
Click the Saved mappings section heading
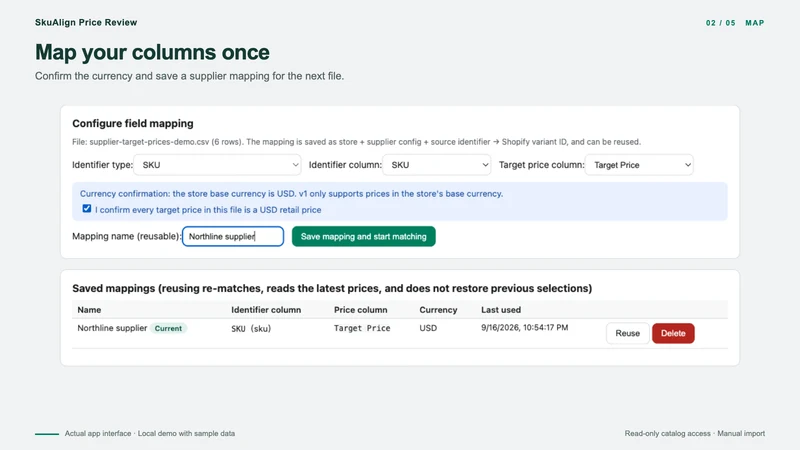(332, 288)
